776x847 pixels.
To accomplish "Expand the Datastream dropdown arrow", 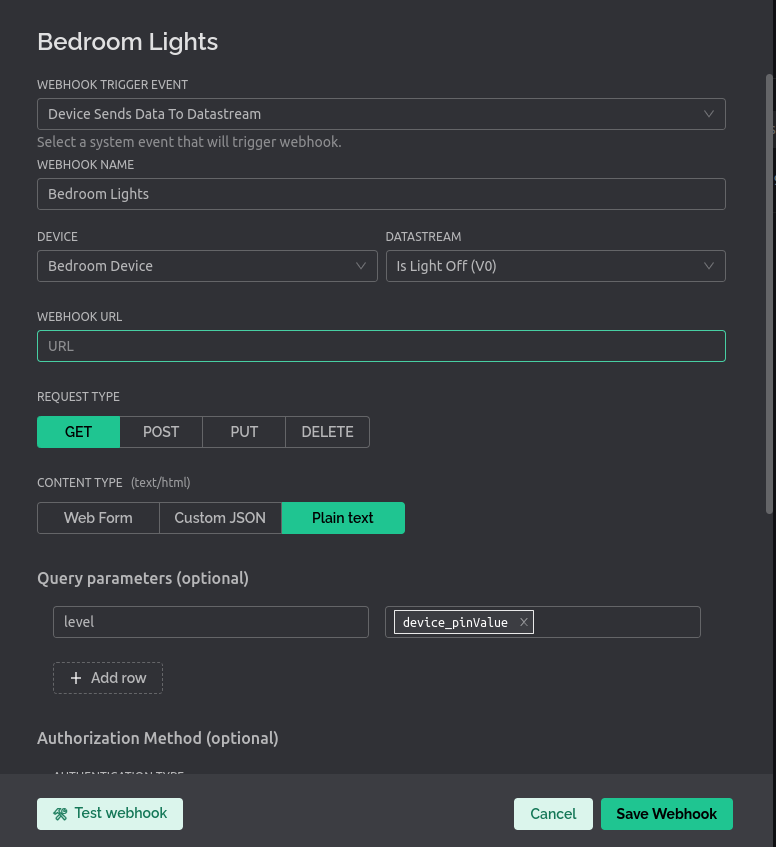I will pos(709,266).
